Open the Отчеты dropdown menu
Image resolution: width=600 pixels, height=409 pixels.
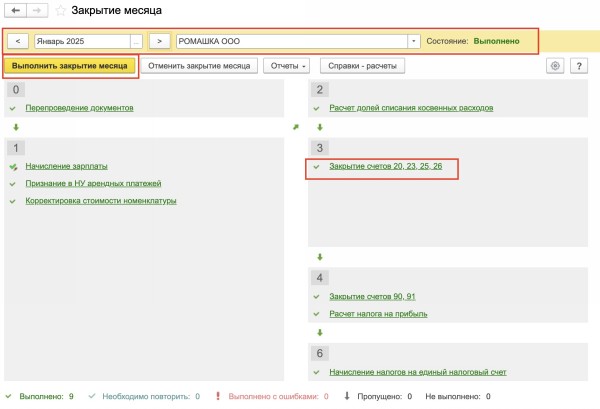[286, 66]
